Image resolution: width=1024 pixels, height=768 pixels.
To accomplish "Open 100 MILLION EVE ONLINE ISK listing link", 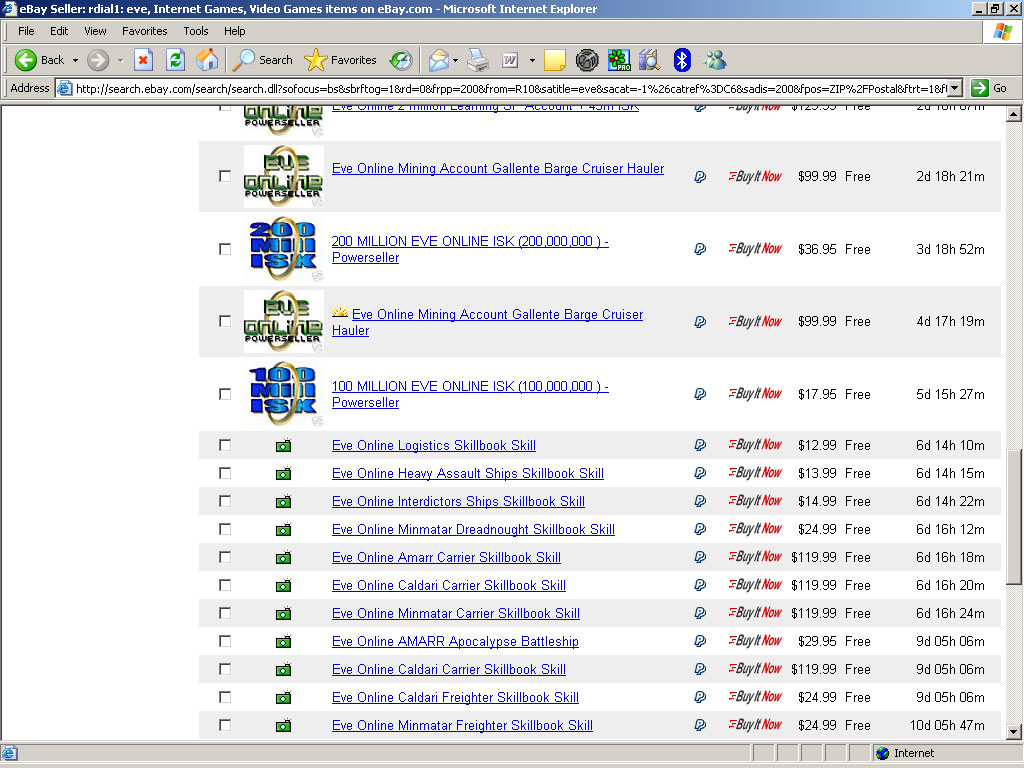I will pyautogui.click(x=470, y=394).
